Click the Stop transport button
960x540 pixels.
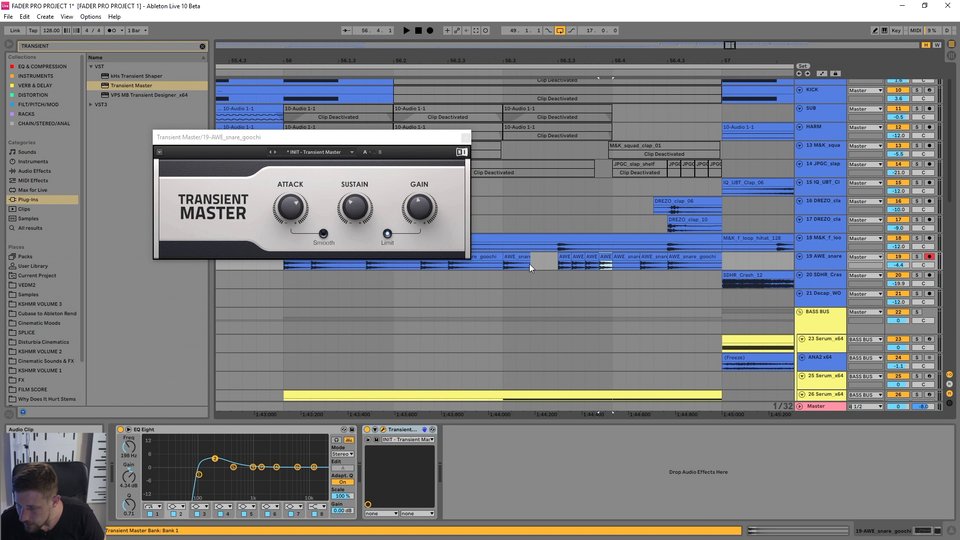point(418,30)
